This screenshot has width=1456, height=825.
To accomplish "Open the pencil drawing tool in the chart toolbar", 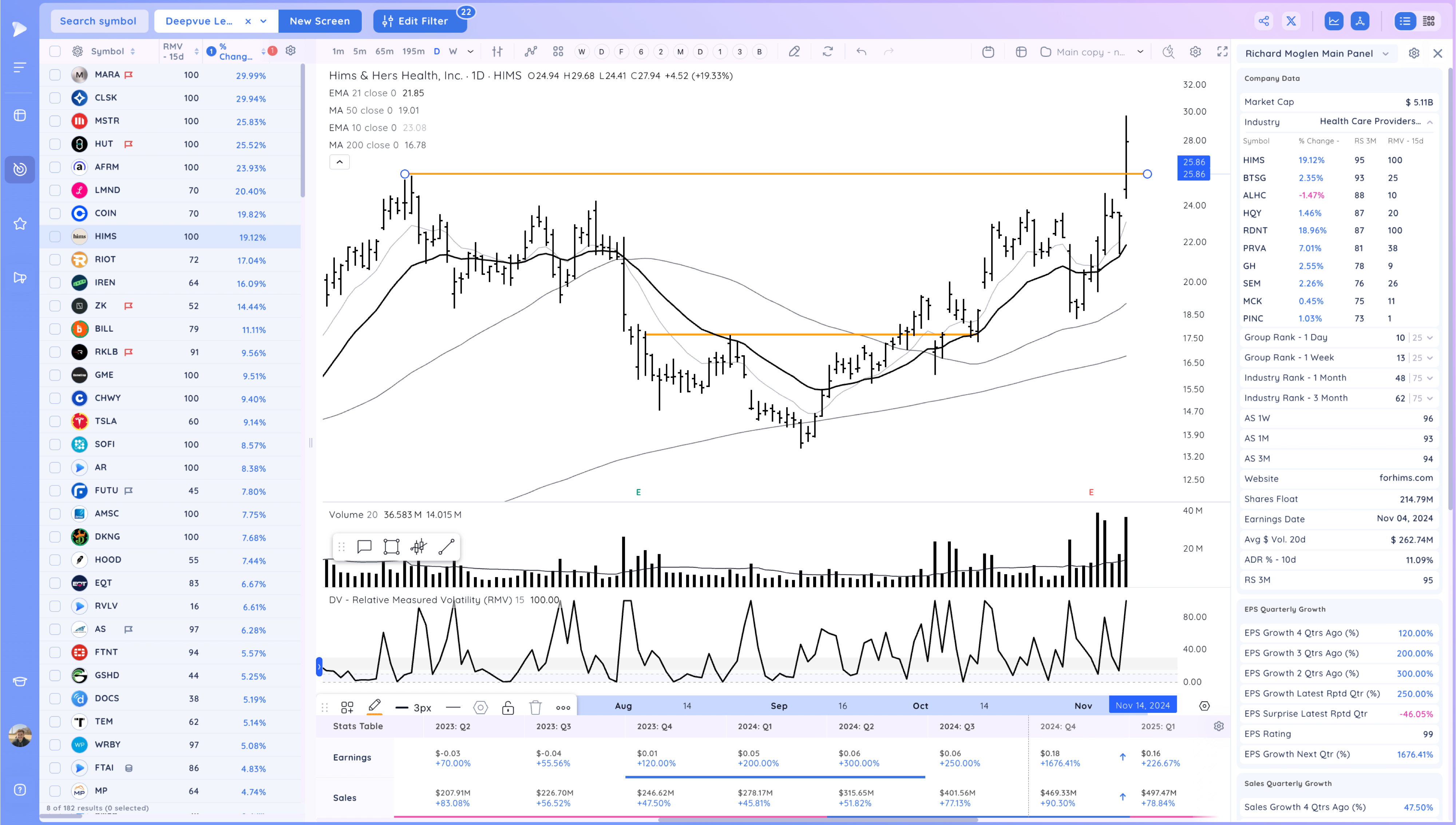I will click(794, 52).
